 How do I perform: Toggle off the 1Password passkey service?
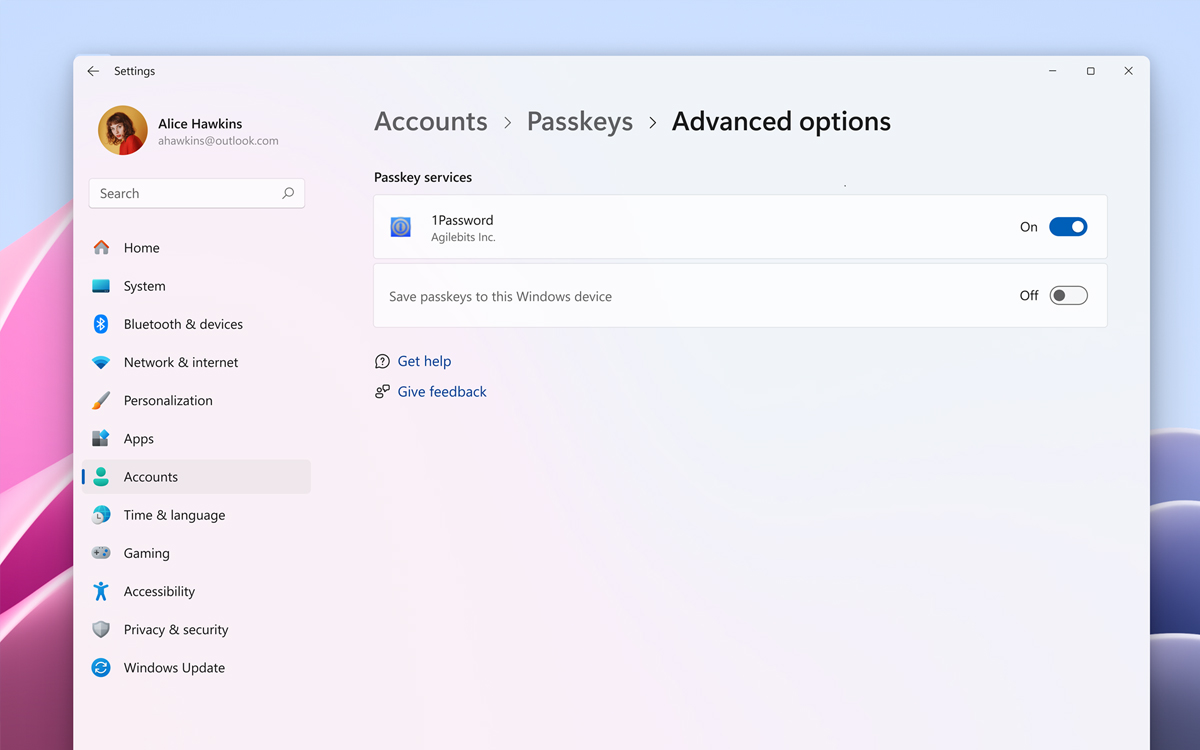click(1068, 226)
